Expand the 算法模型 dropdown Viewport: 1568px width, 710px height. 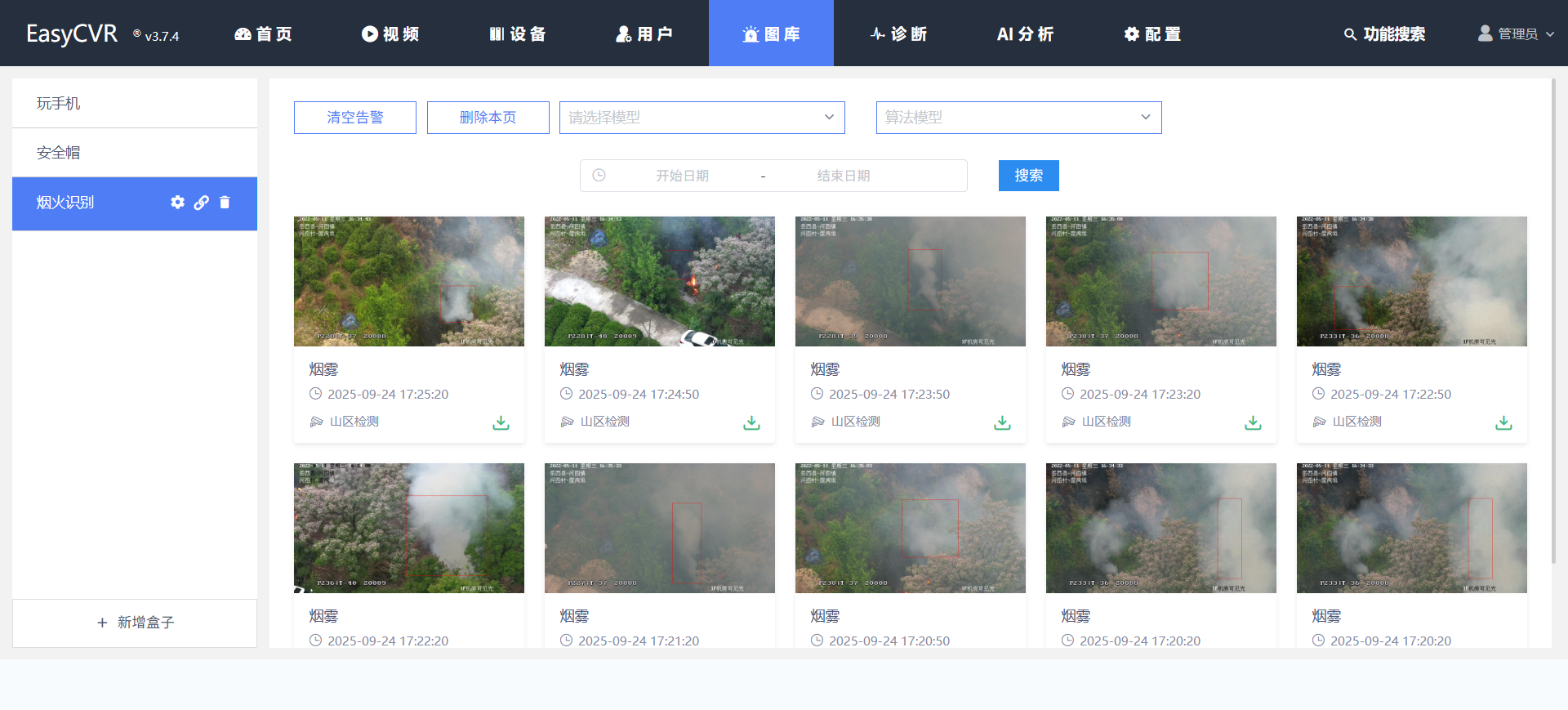coord(1018,118)
